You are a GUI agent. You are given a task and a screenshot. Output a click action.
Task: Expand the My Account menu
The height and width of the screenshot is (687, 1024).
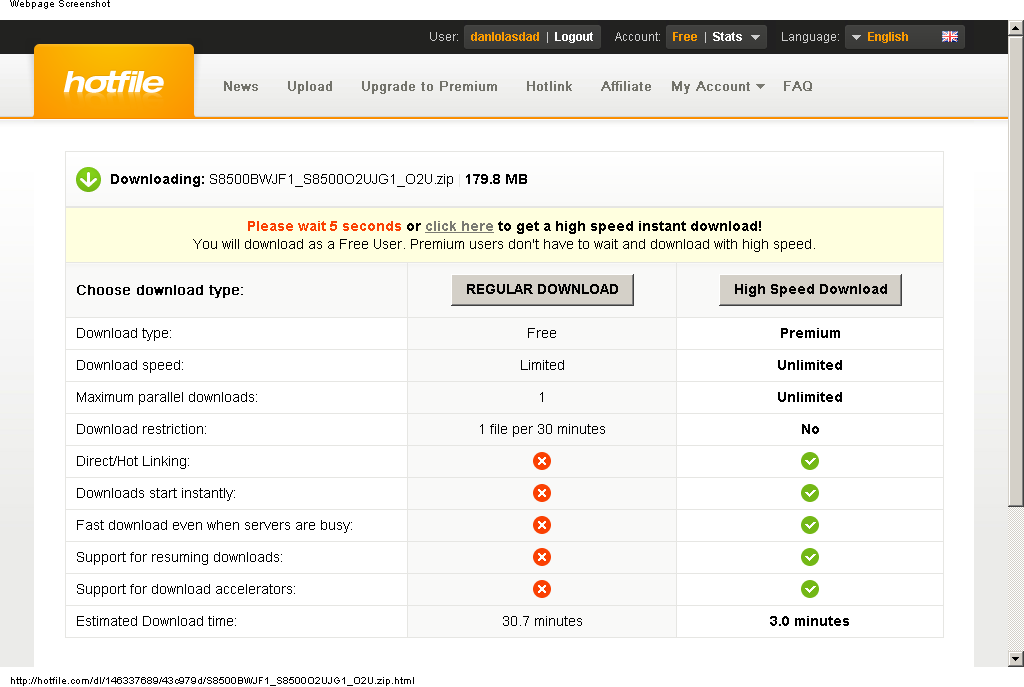click(718, 86)
